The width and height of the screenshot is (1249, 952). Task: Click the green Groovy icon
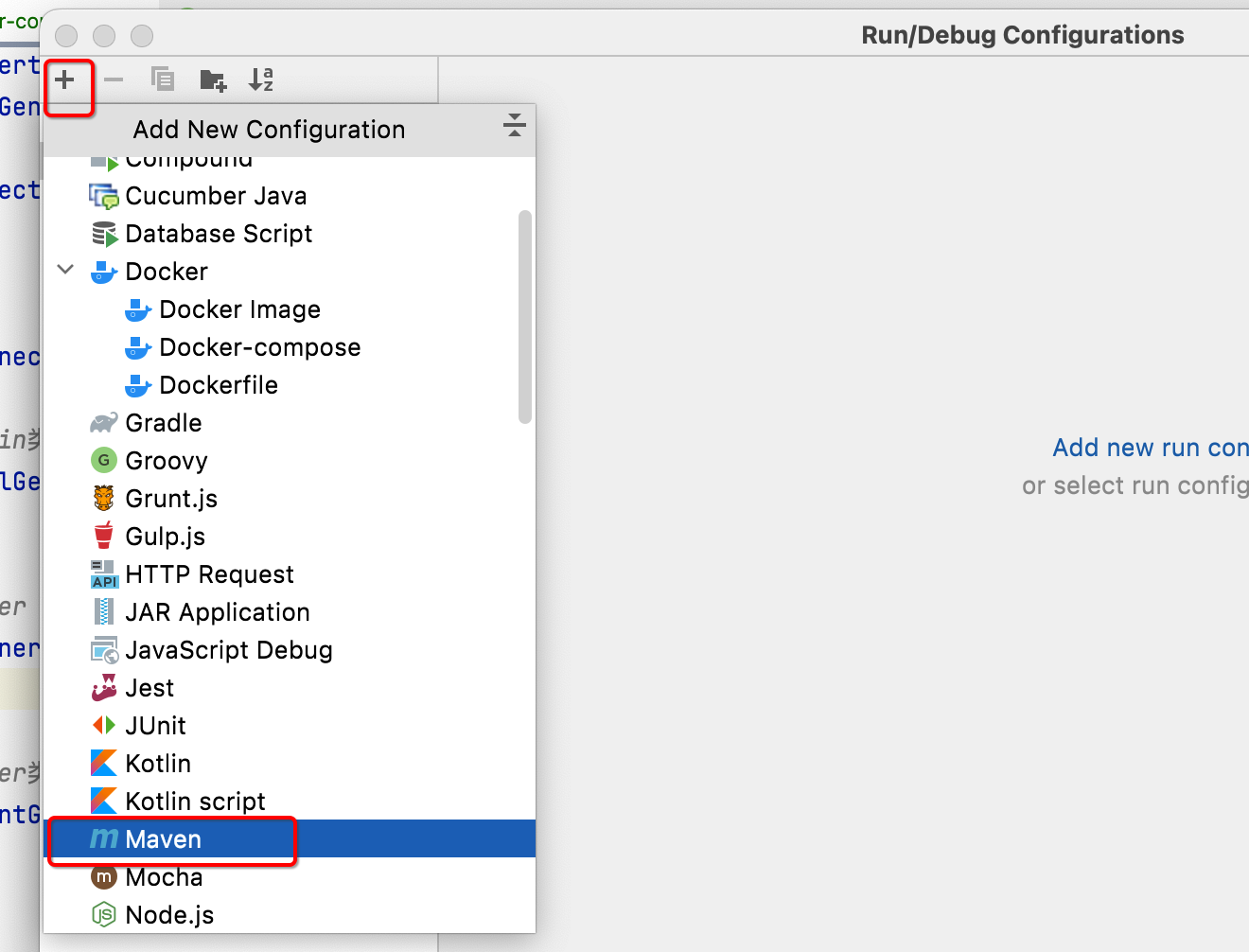[x=104, y=460]
